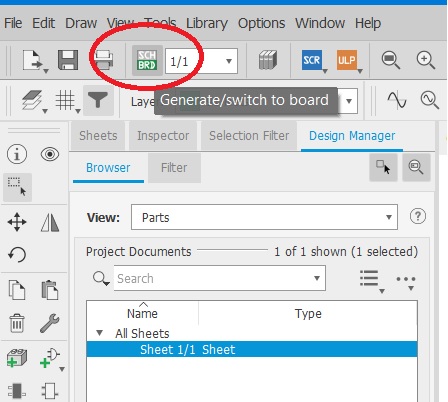448x402 pixels.
Task: Run a script with the SCR icon
Action: coord(312,60)
